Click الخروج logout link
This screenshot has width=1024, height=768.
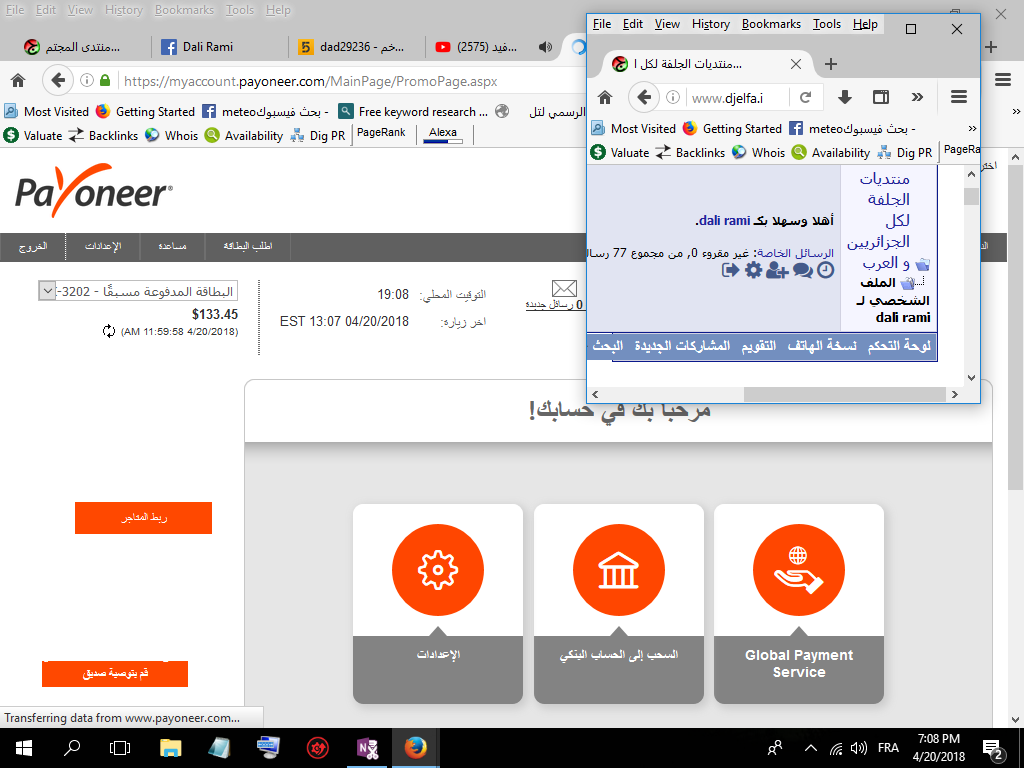point(33,246)
